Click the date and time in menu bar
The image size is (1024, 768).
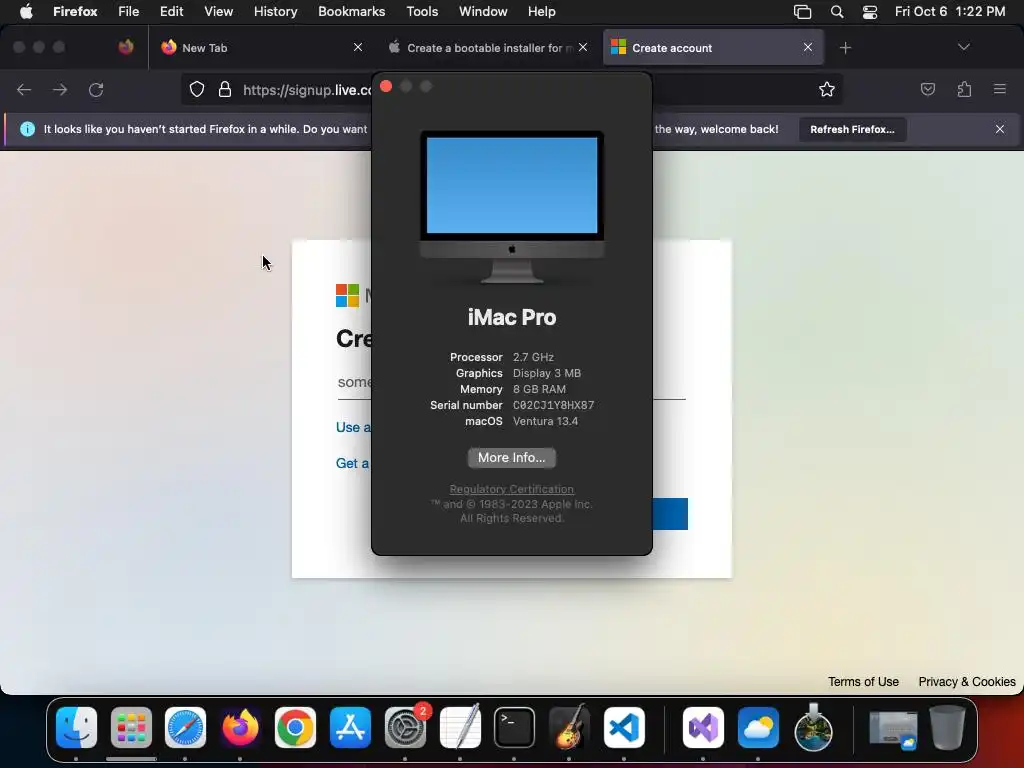coord(950,12)
